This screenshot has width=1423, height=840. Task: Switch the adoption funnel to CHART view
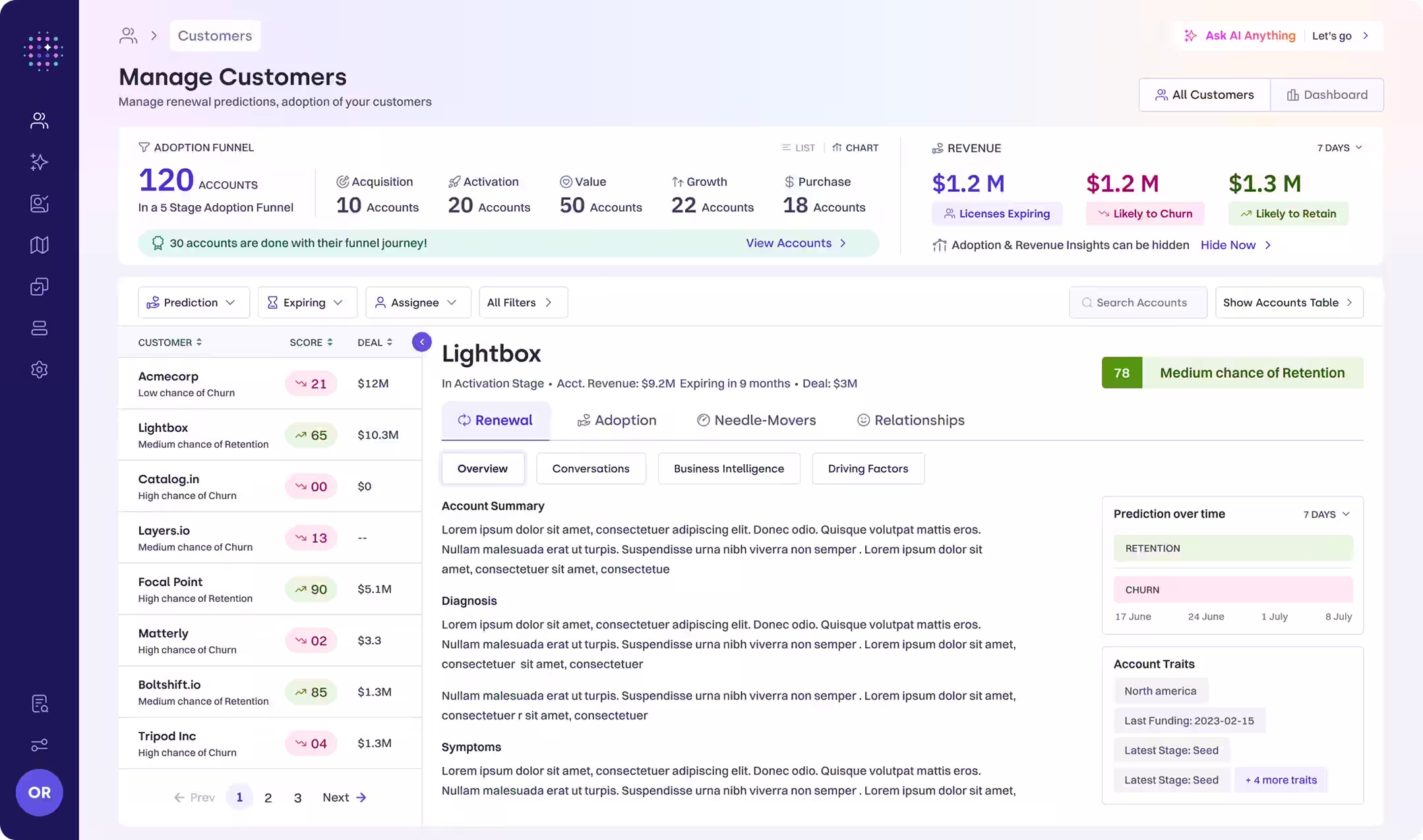(x=855, y=147)
